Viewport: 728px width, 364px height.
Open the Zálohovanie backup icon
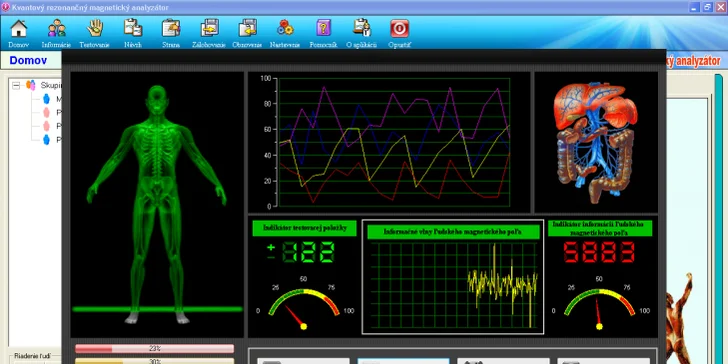click(x=209, y=33)
